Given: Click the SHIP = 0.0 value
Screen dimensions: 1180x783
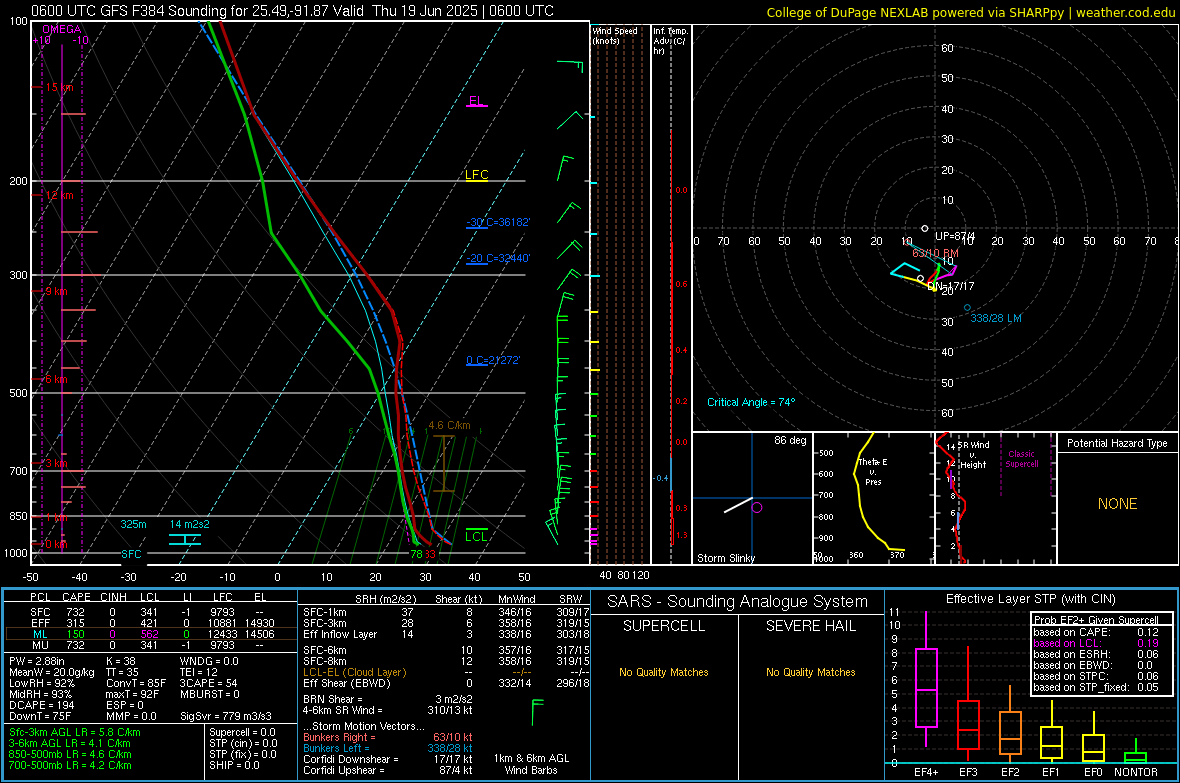Looking at the screenshot, I should pyautogui.click(x=234, y=765).
